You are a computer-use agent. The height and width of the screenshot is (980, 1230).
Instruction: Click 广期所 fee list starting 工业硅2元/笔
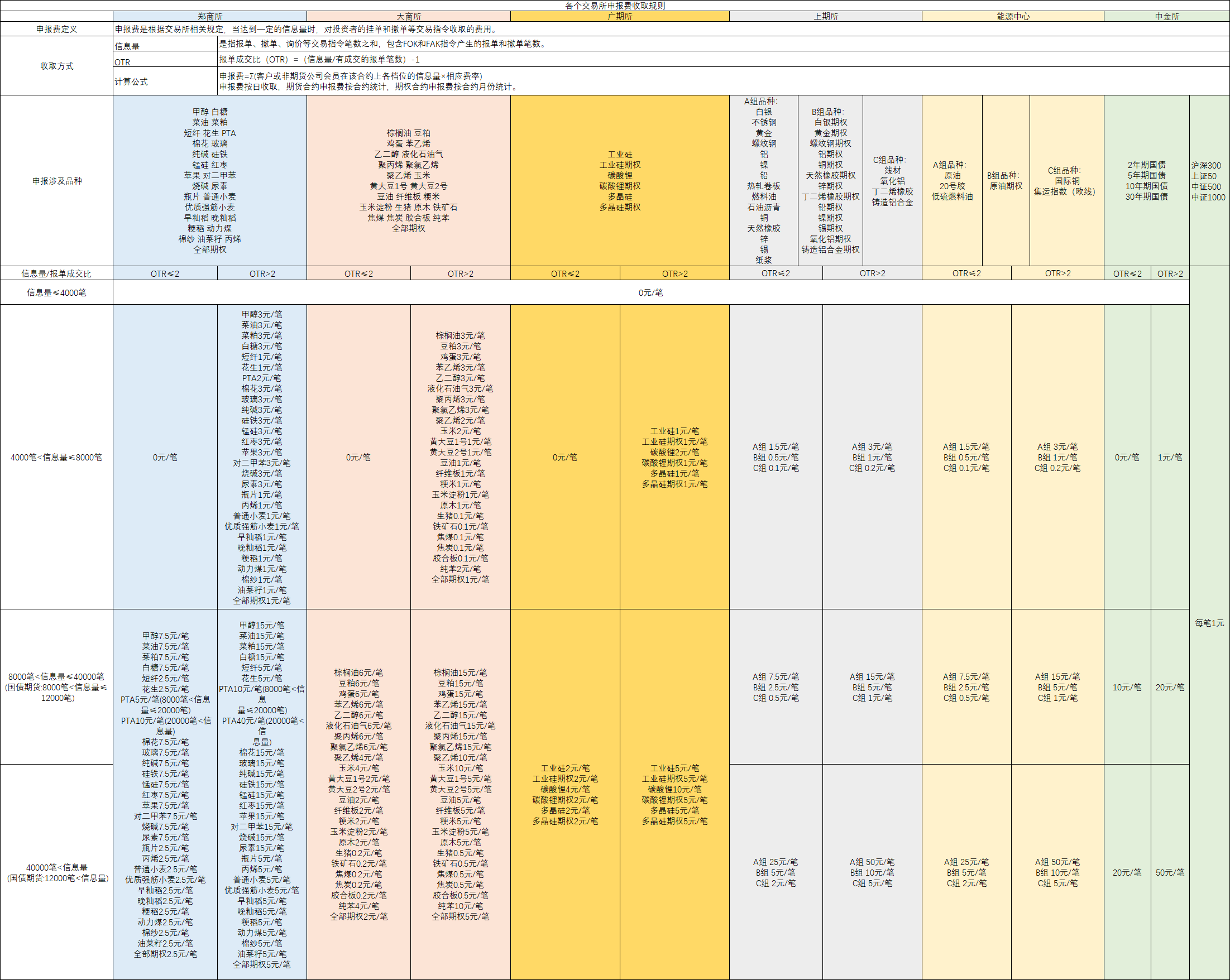pyautogui.click(x=565, y=795)
